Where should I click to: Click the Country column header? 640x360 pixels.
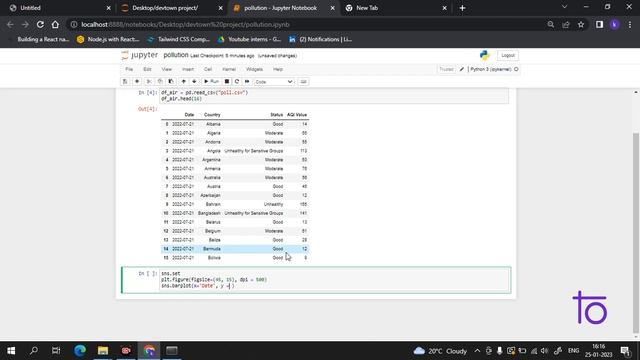pos(212,115)
